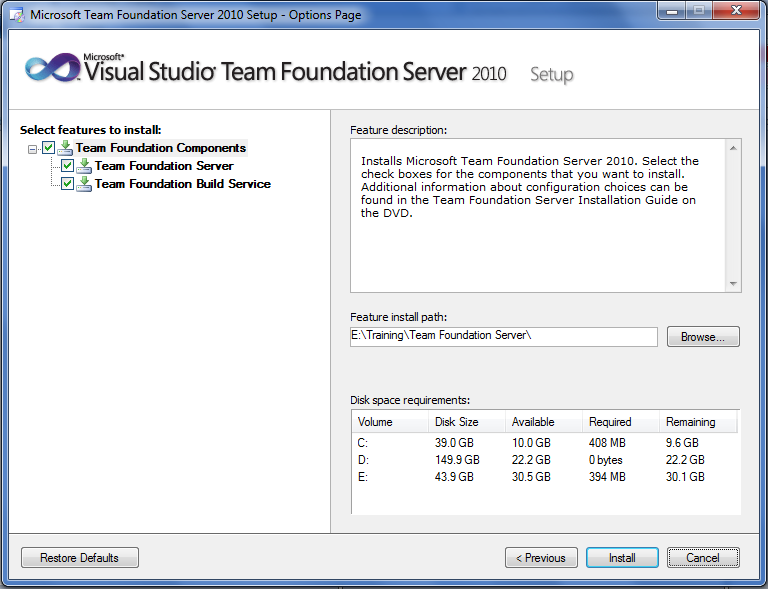Screen dimensions: 768x589
Task: Click the 30.1 GB remaining cell
Action: 685,477
